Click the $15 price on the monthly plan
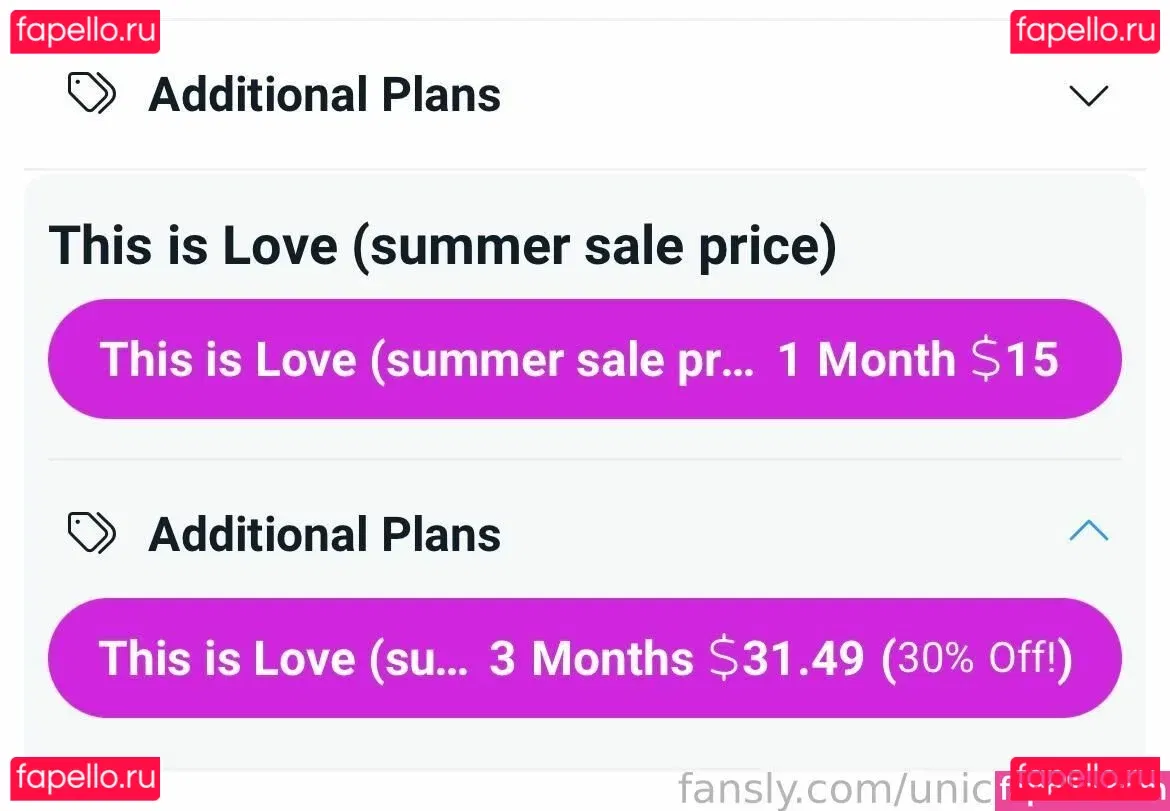Viewport: 1170px width, 811px height. 1015,359
